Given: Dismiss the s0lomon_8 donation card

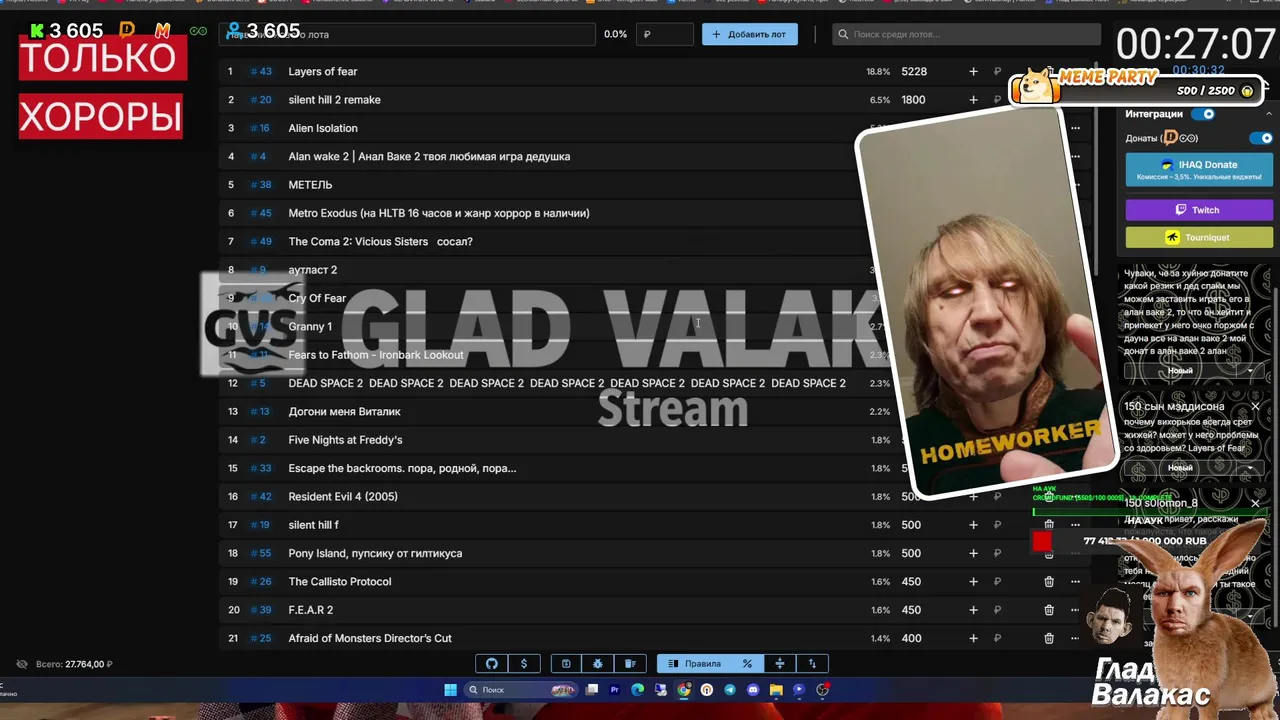Looking at the screenshot, I should click(1255, 503).
